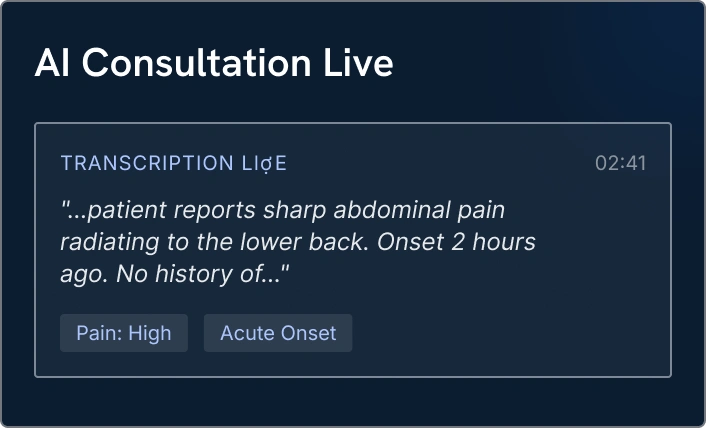Click the Pain: High tag
Image resolution: width=706 pixels, height=428 pixels.
point(124,333)
